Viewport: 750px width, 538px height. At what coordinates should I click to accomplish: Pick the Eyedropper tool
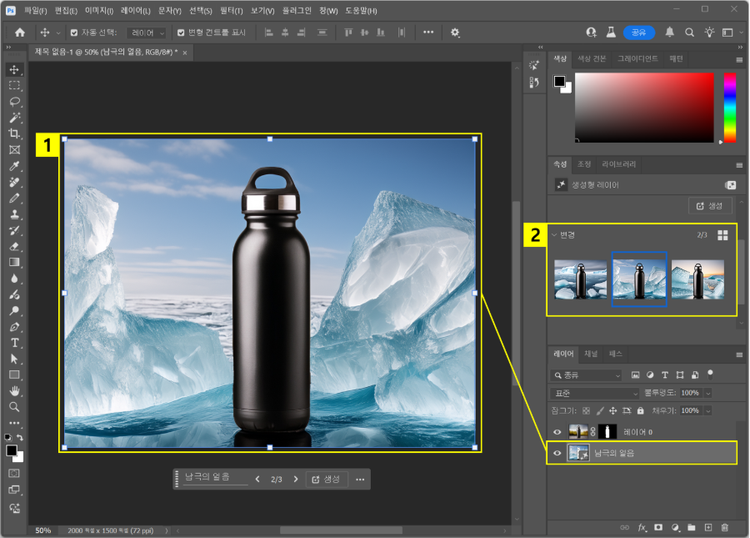[x=14, y=166]
